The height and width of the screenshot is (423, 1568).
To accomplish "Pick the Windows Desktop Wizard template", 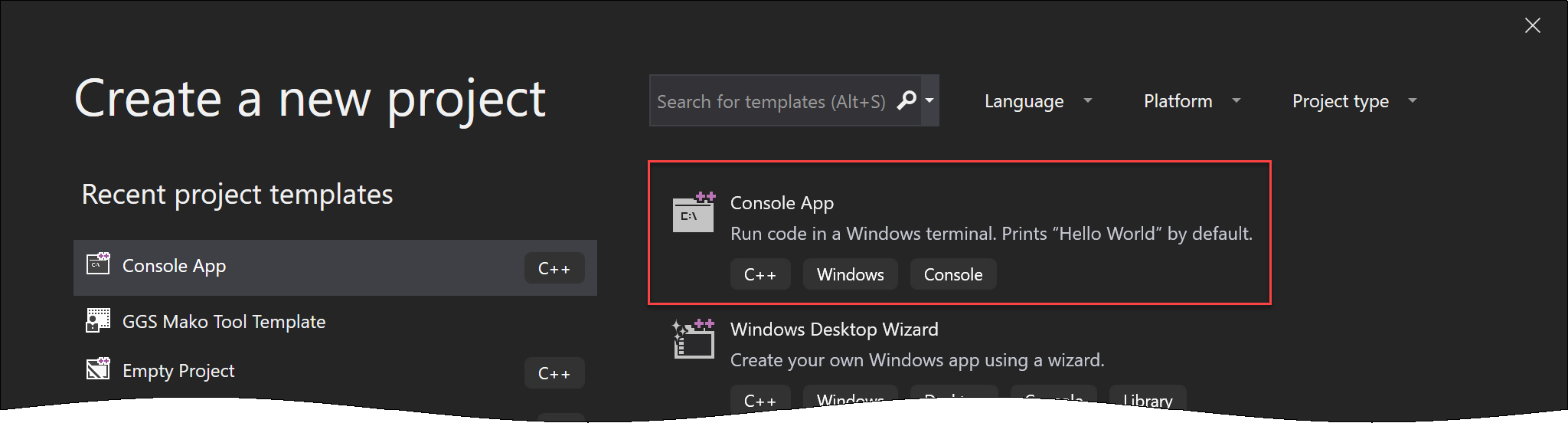I will [834, 330].
